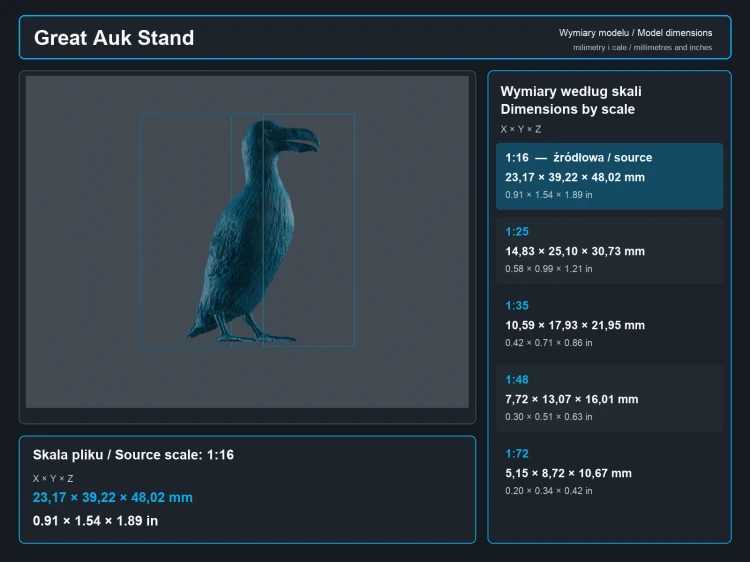Click the 0.58 × 0.99 × 1.21 in value
The height and width of the screenshot is (562, 750).
pos(549,269)
